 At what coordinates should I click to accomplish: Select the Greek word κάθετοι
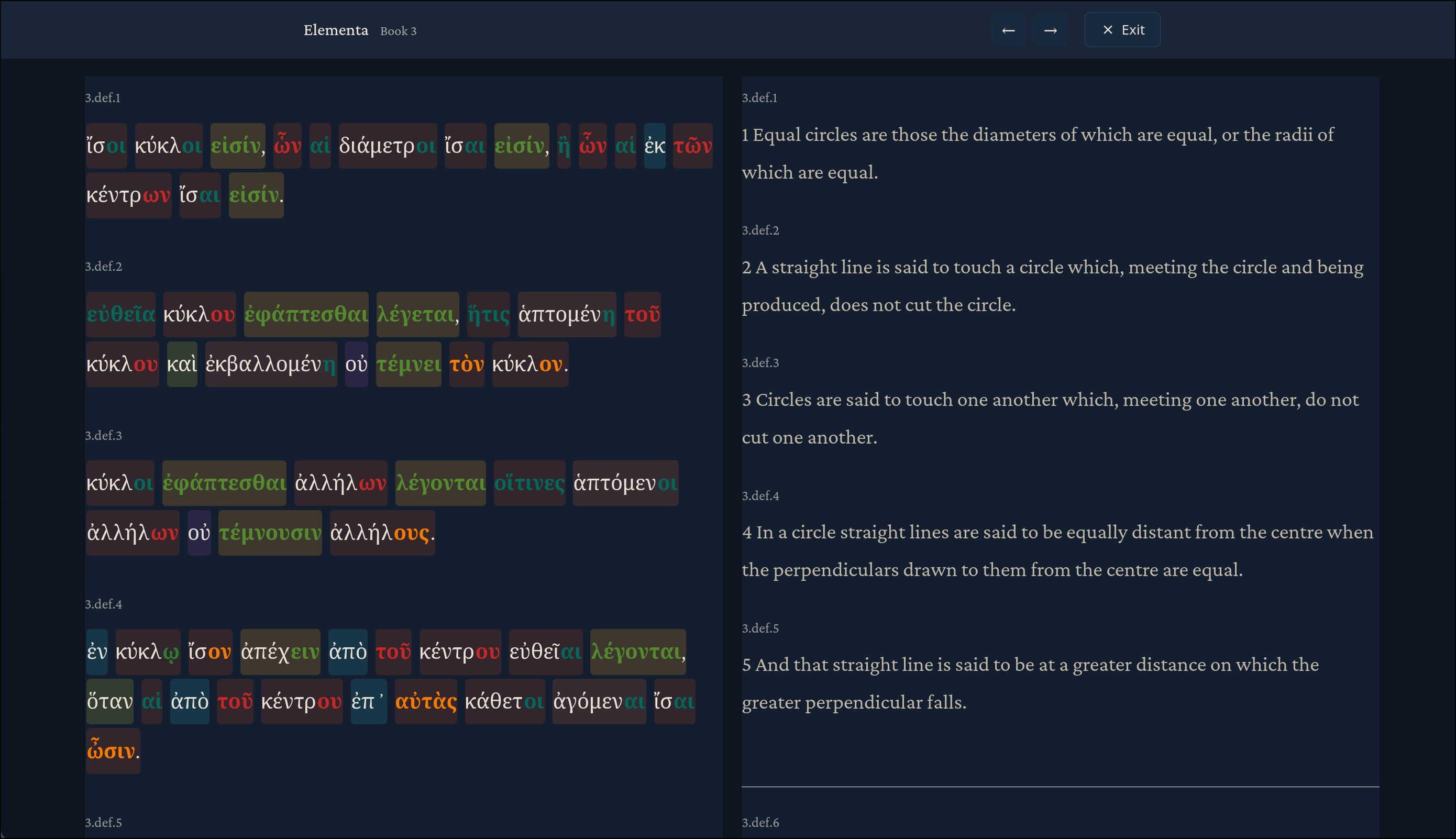click(504, 702)
